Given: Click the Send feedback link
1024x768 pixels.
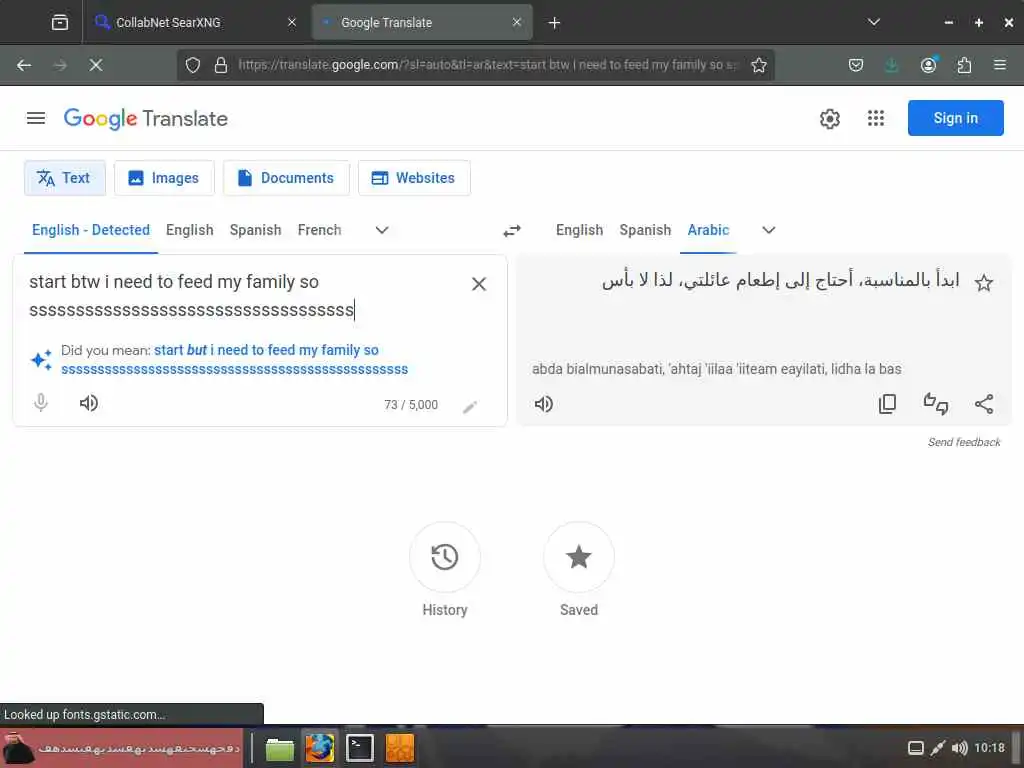Looking at the screenshot, I should (964, 442).
